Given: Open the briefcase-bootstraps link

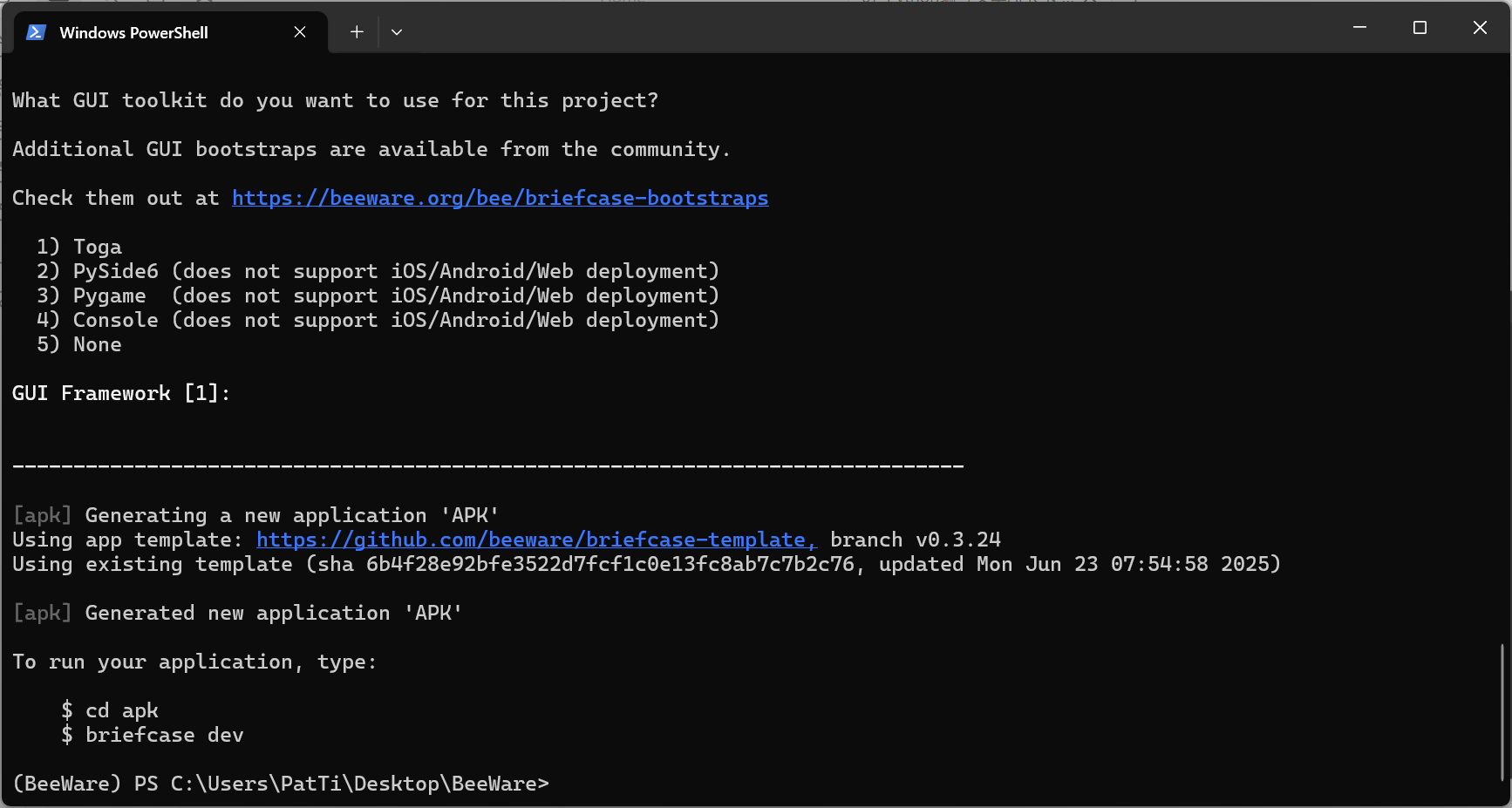Looking at the screenshot, I should pyautogui.click(x=501, y=198).
